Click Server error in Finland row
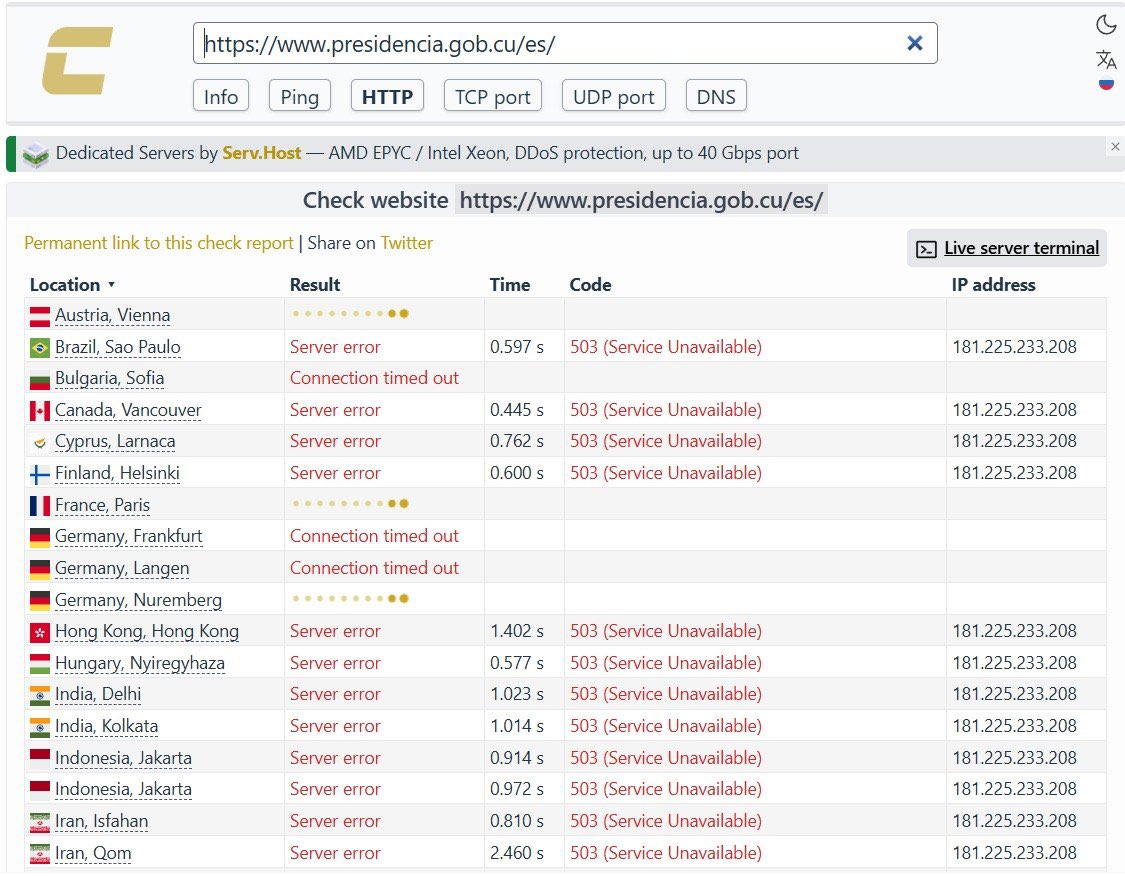The image size is (1125, 876). 335,474
